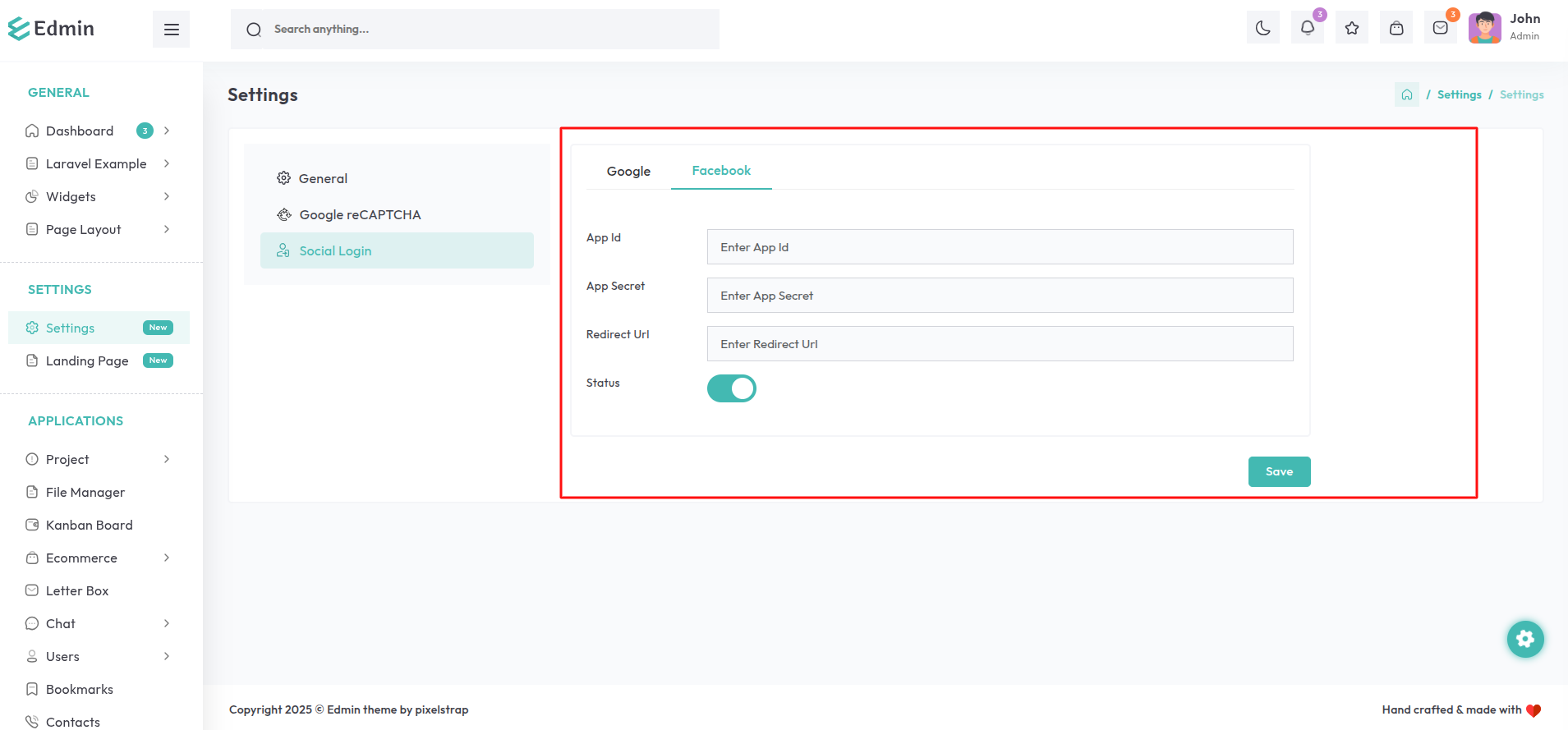This screenshot has width=1568, height=730.
Task: Toggle dark mode moon icon
Action: 1262,29
